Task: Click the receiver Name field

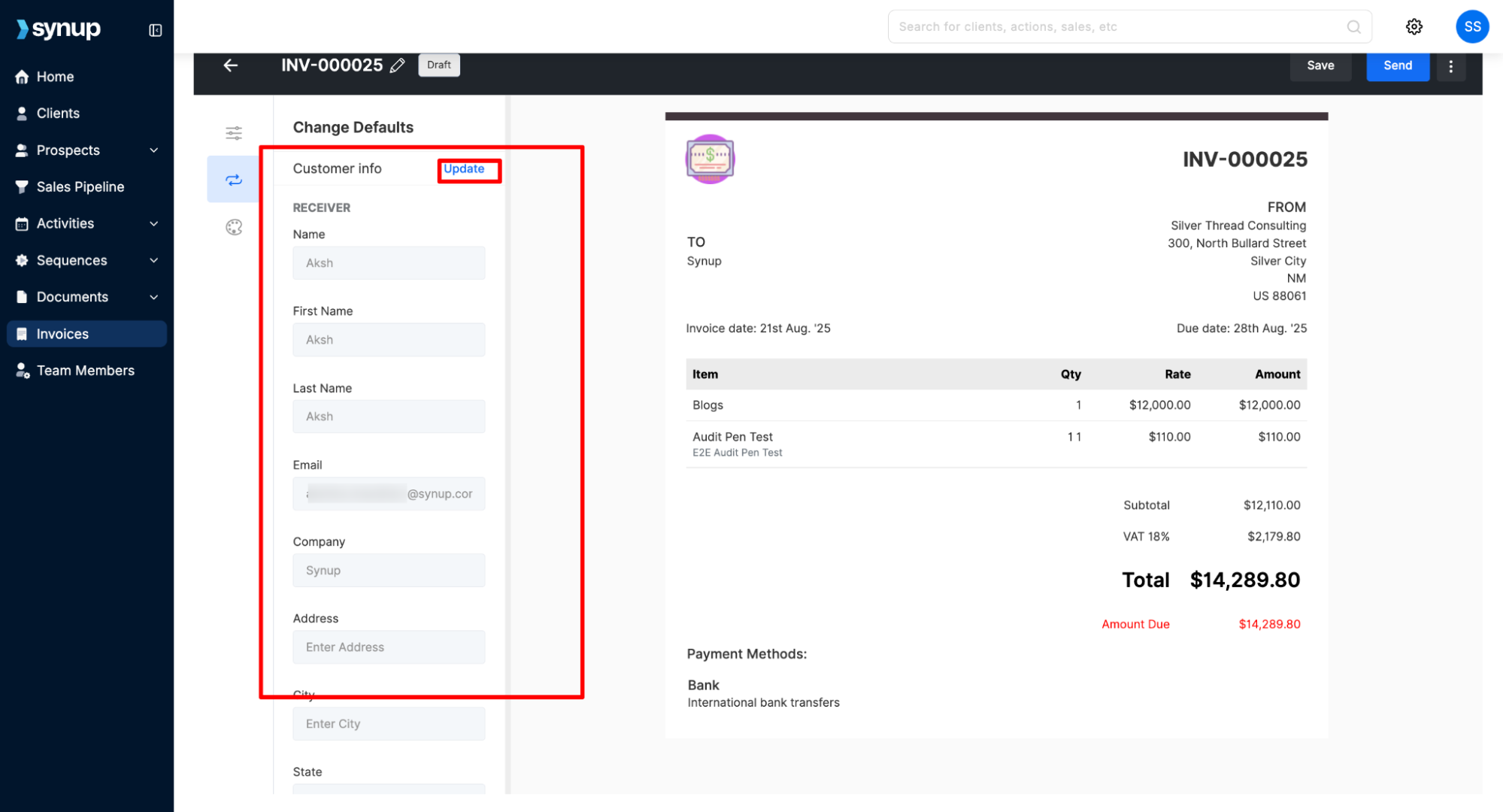Action: pyautogui.click(x=389, y=263)
